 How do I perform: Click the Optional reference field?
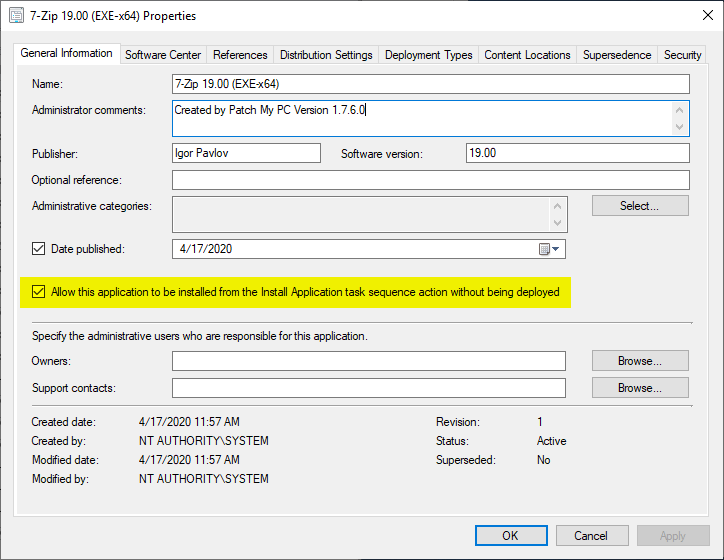click(431, 180)
